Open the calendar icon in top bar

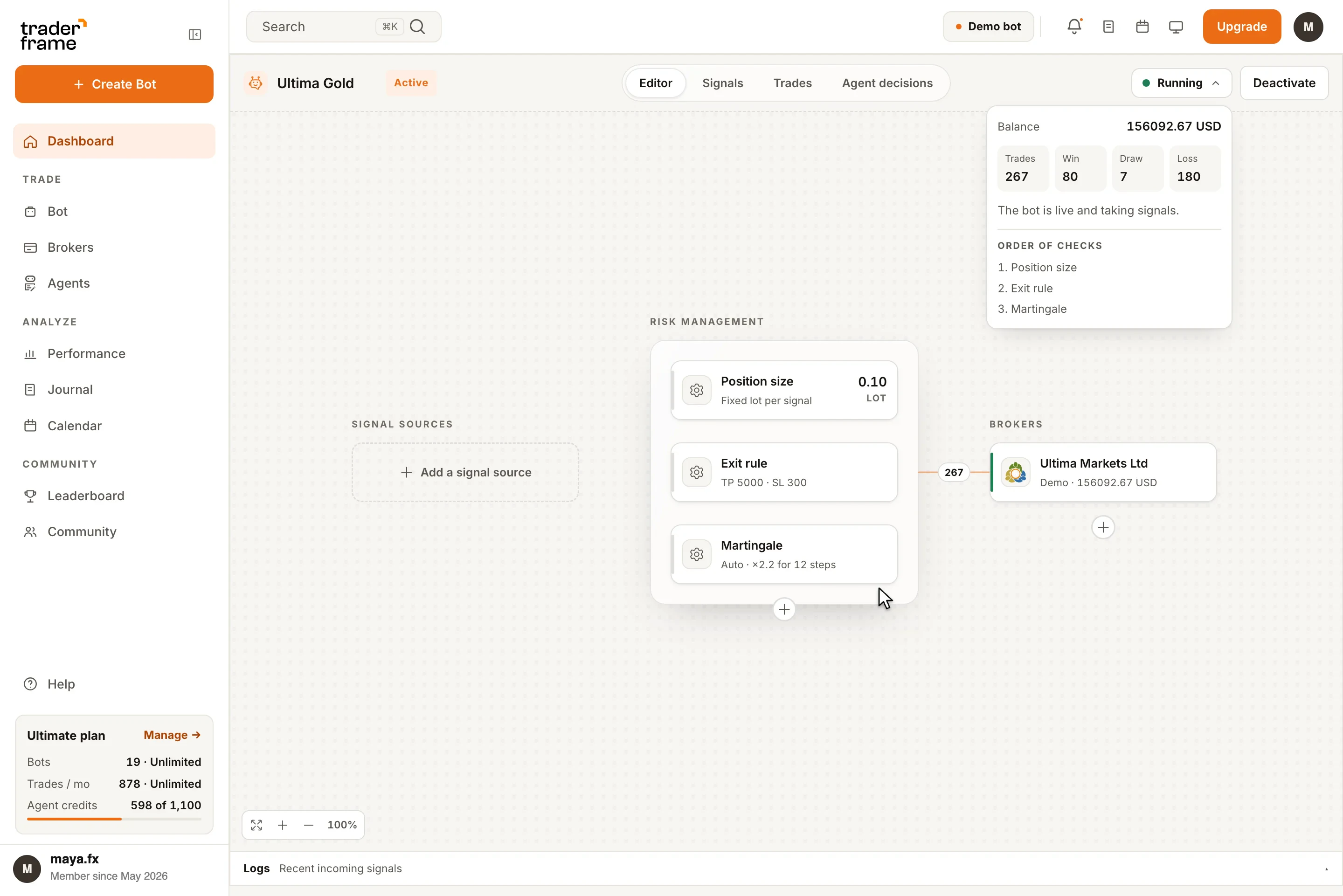1142,27
